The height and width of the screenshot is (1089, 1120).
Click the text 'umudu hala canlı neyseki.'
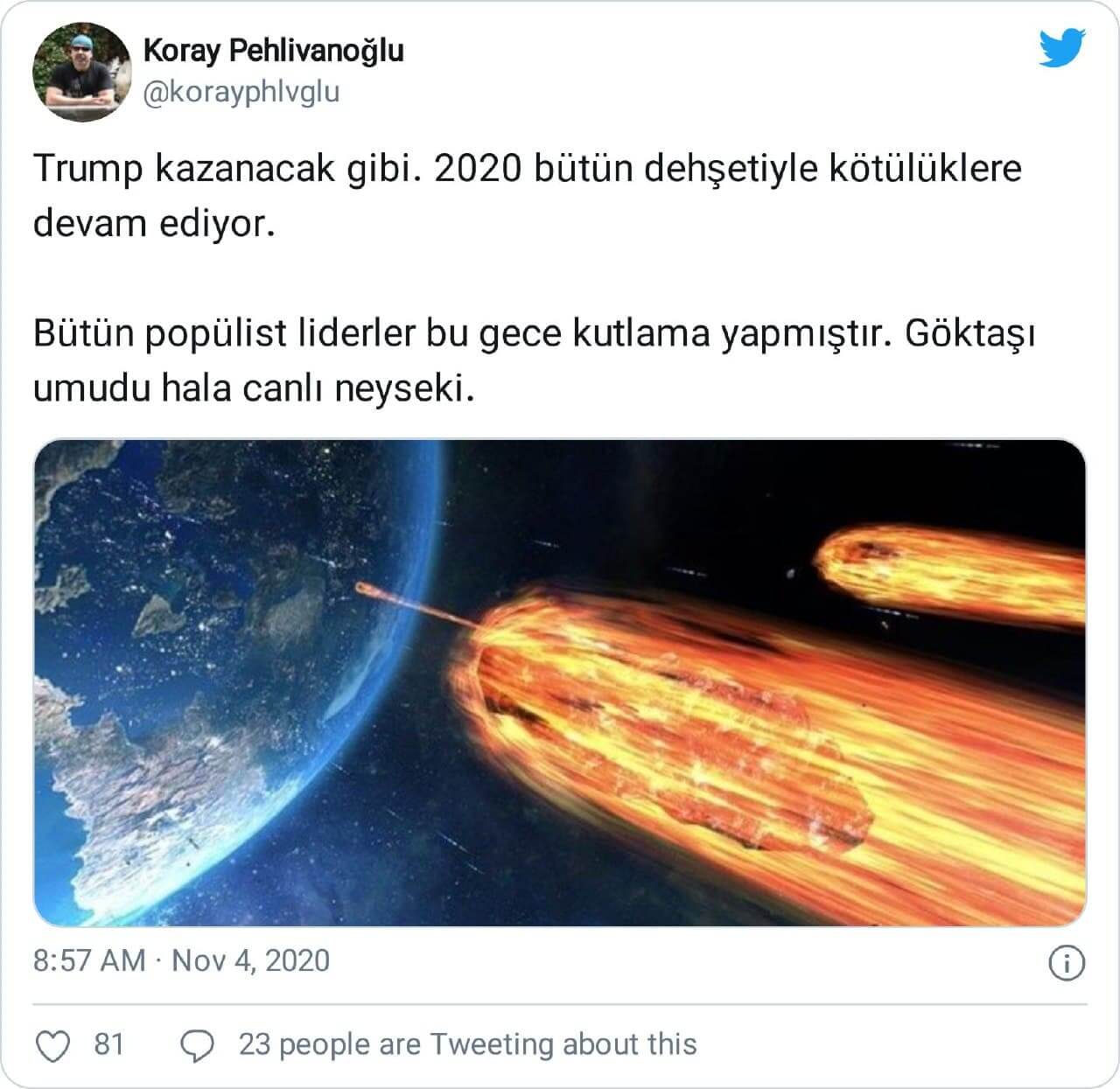254,388
